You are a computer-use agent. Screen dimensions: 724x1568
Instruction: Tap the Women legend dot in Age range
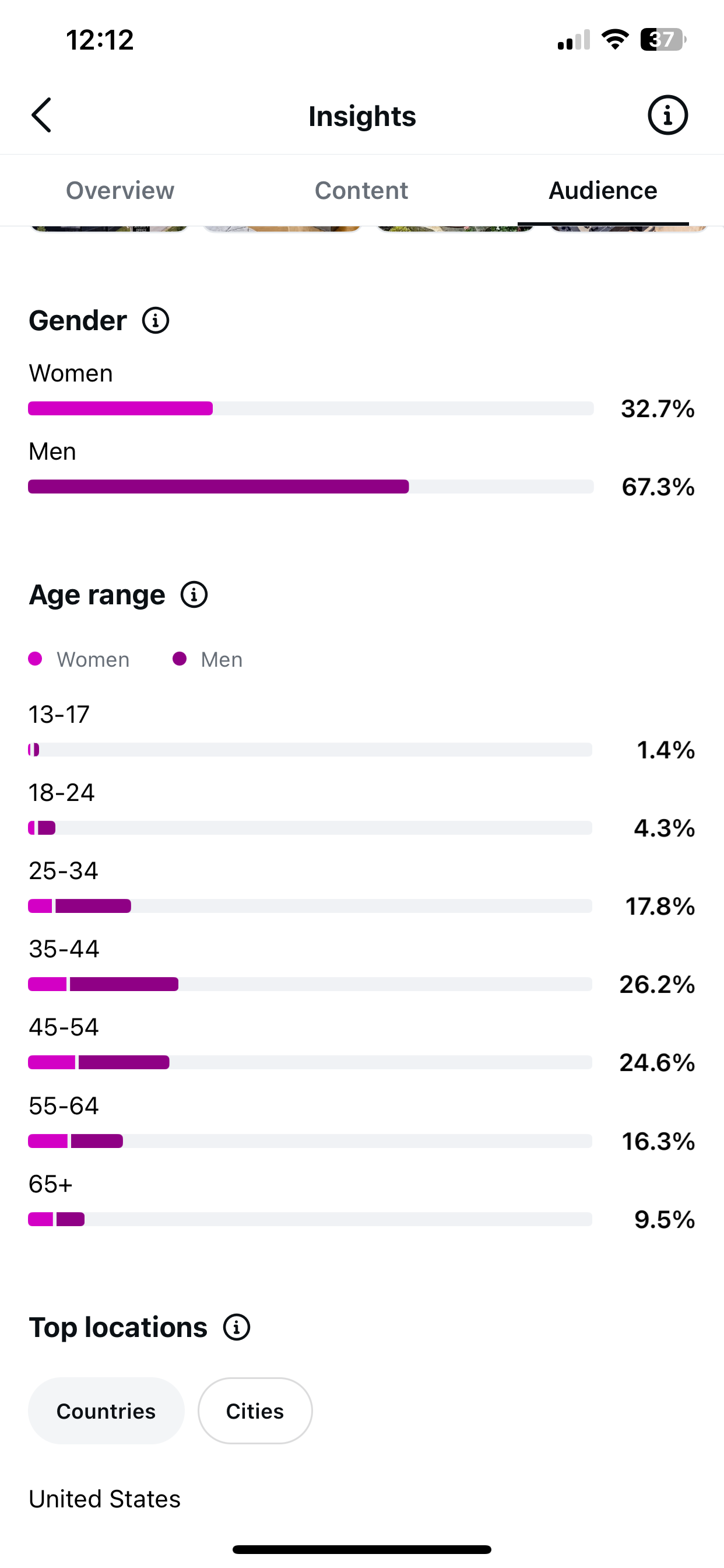pyautogui.click(x=36, y=659)
